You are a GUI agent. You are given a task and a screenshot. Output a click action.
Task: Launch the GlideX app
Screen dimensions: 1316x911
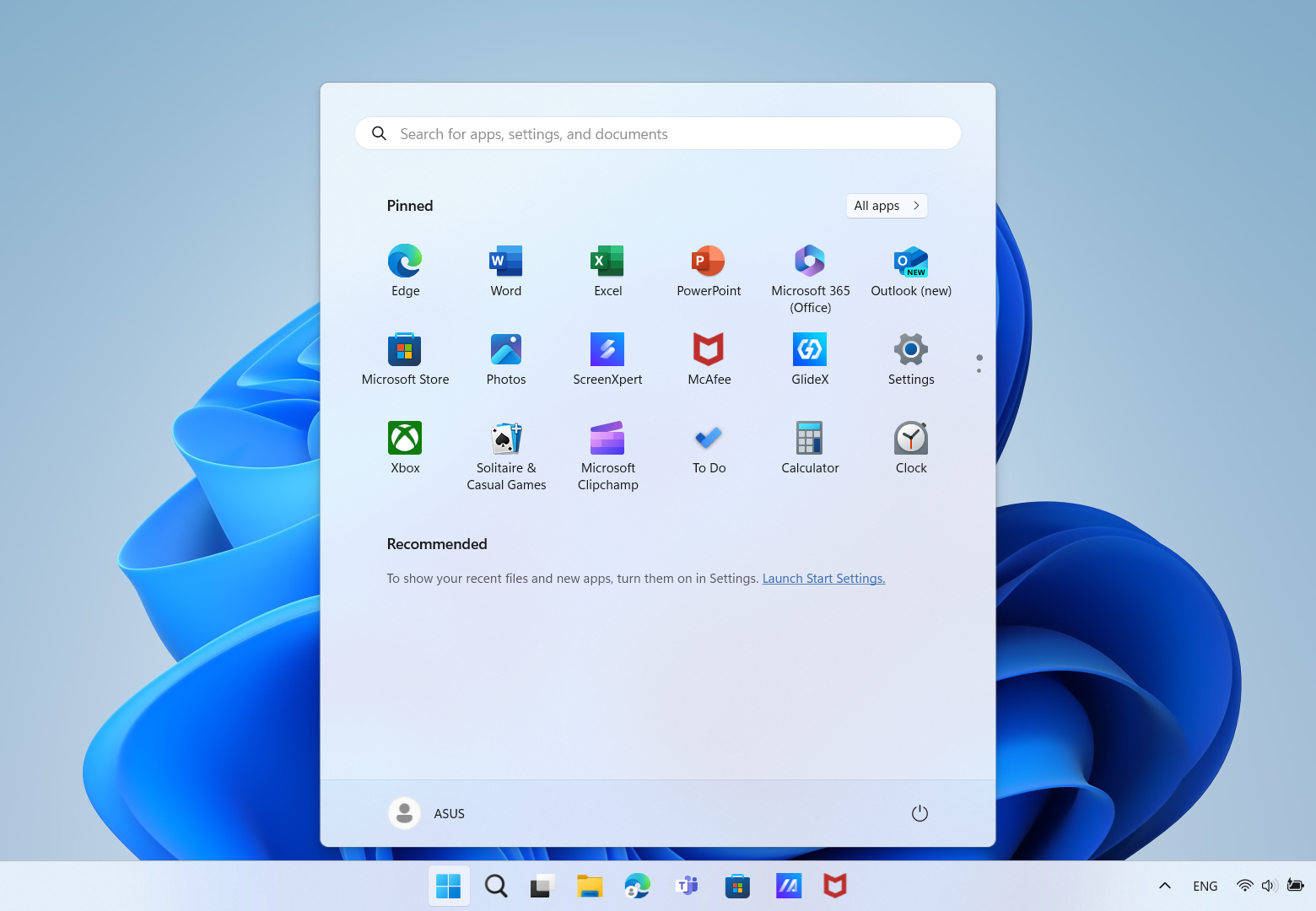pyautogui.click(x=810, y=360)
